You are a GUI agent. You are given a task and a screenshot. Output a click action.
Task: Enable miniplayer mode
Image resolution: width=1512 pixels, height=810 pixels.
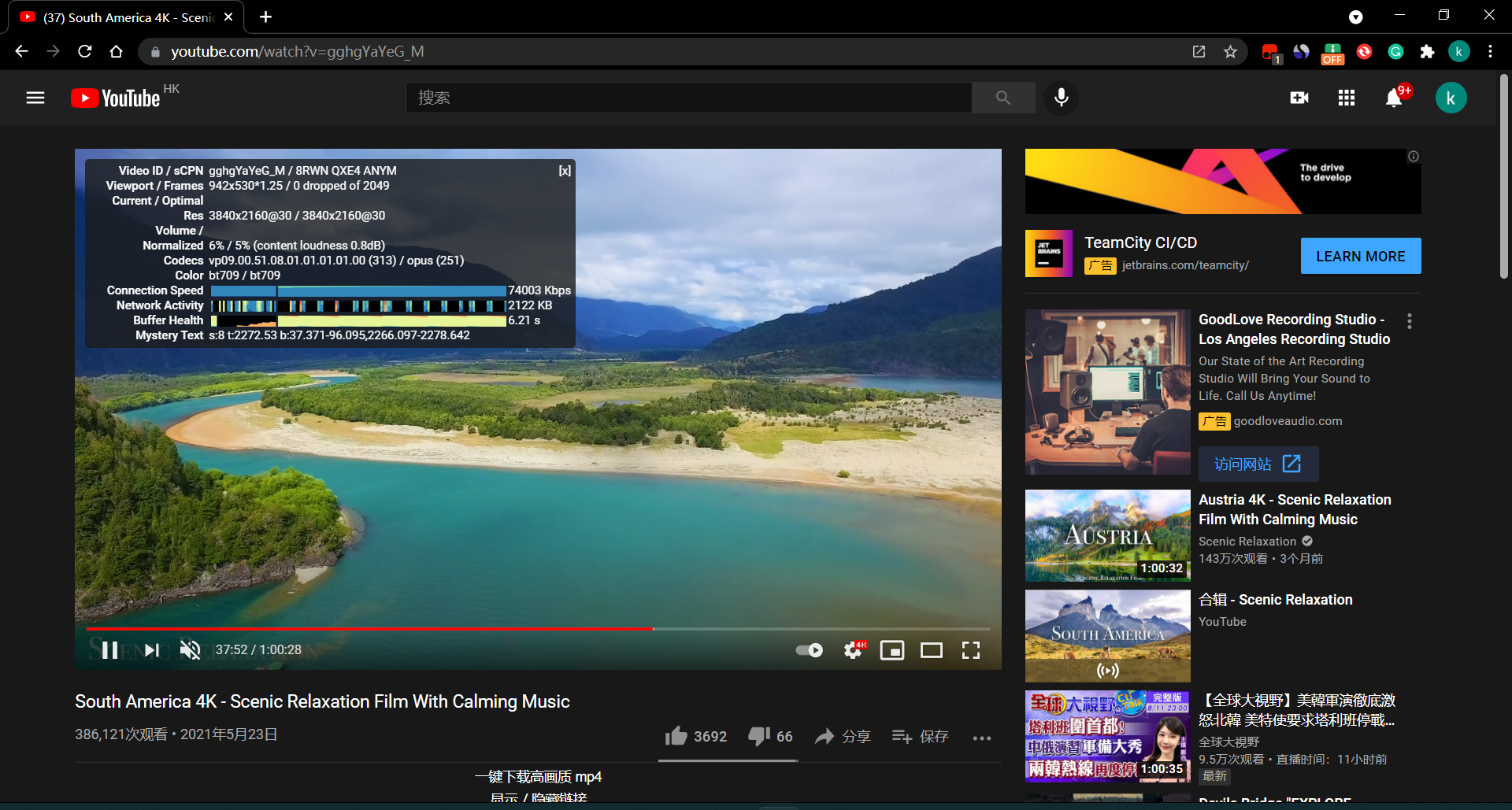pos(892,650)
